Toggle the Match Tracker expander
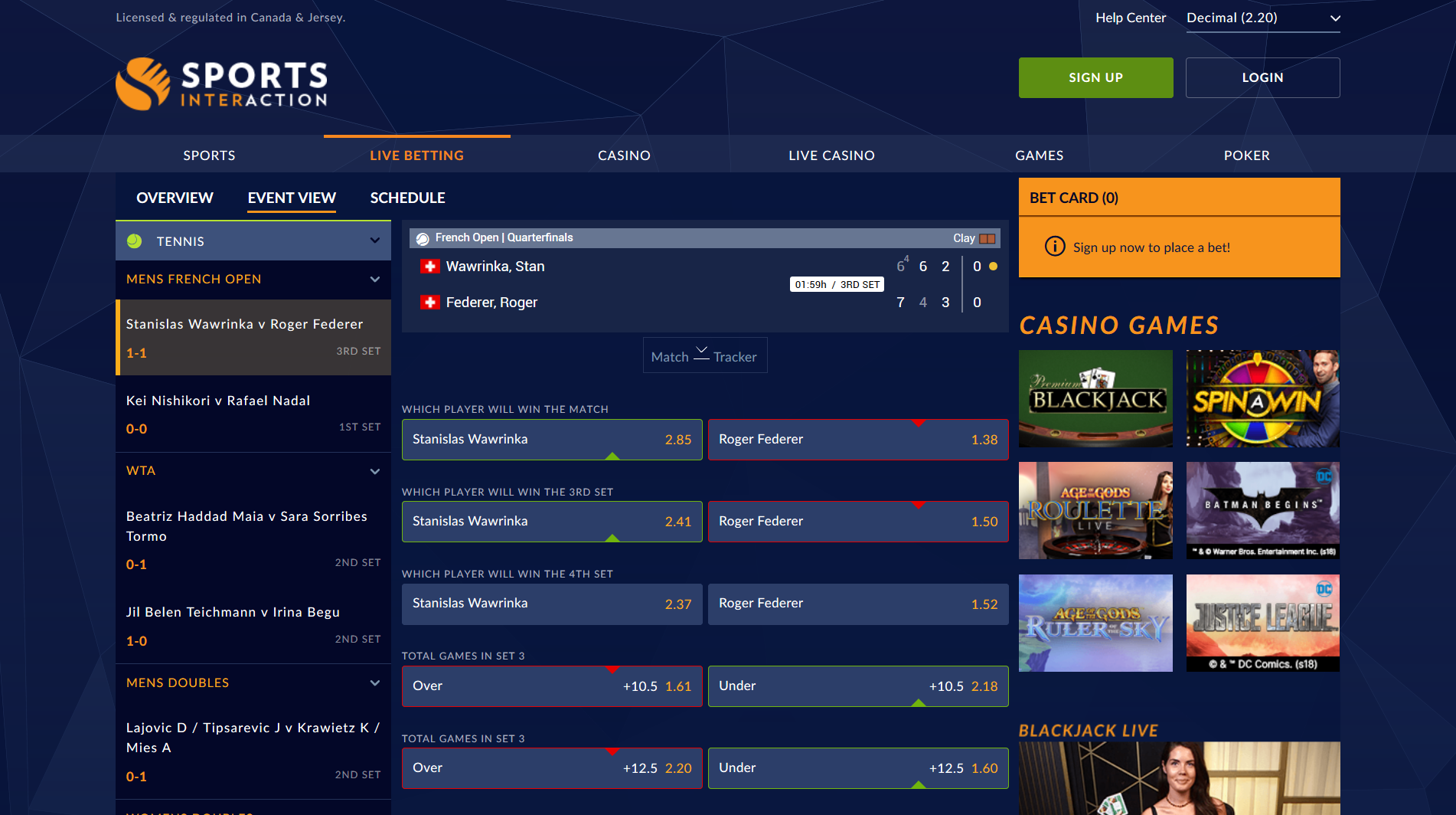This screenshot has height=815, width=1456. (x=705, y=355)
